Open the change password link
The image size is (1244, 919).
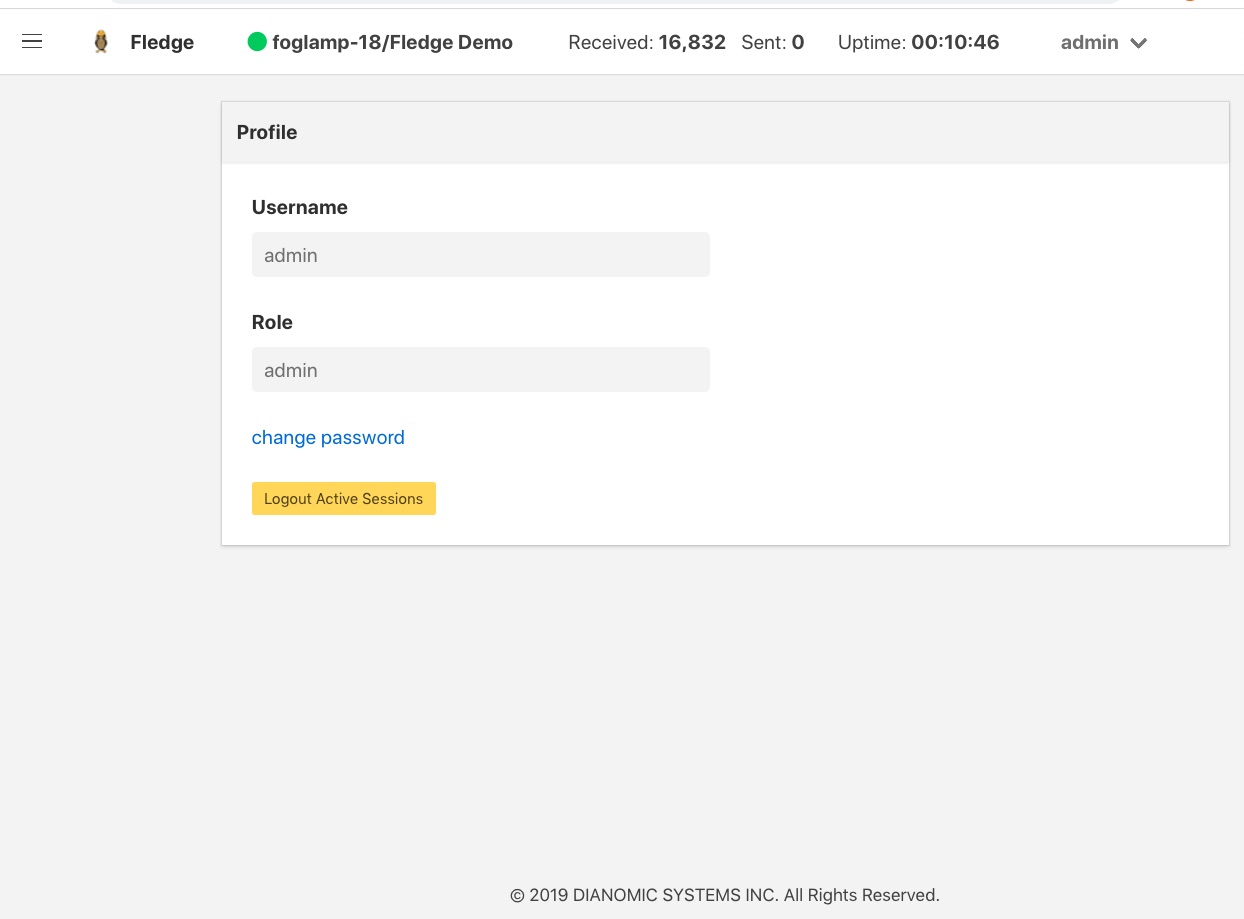point(328,437)
